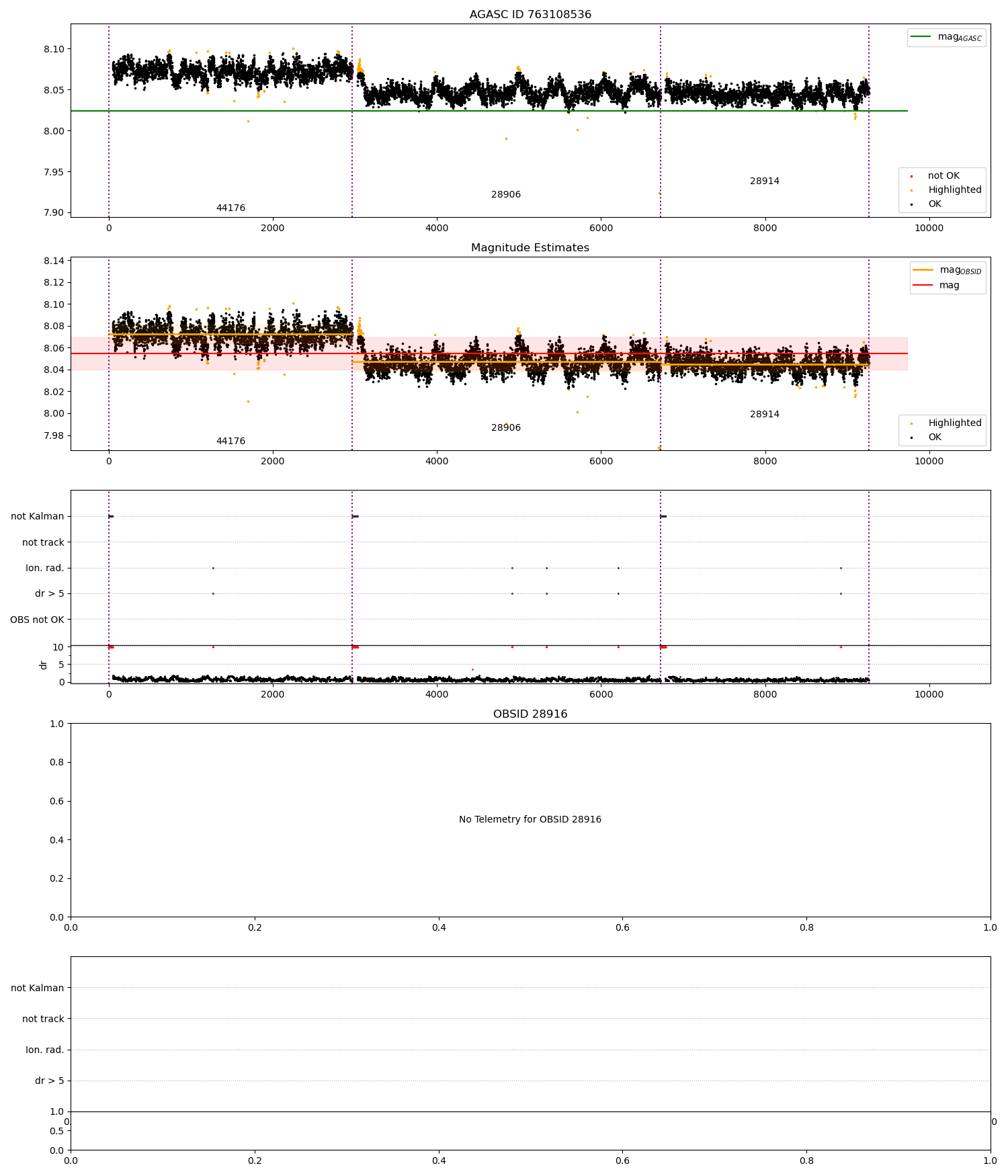Click "Highlighted" legend entry in AGASC ID plot
1008x1176 pixels.
(955, 190)
